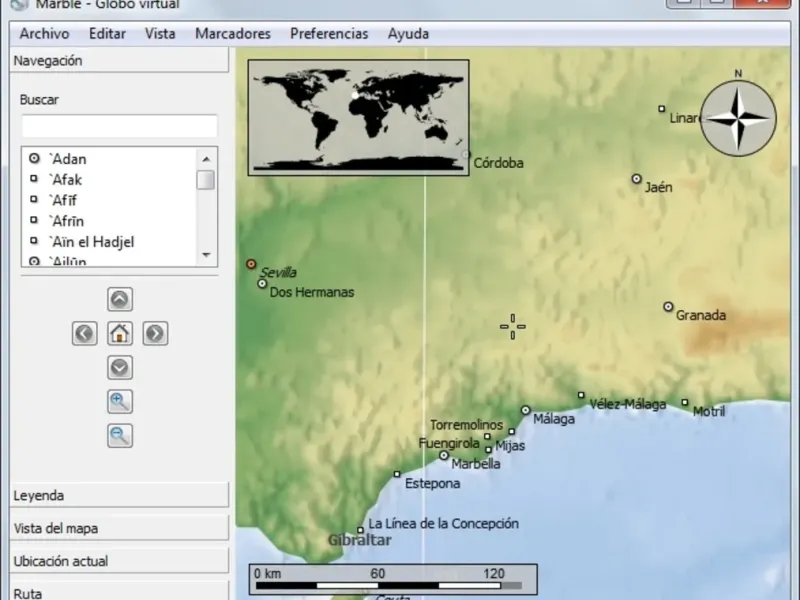The width and height of the screenshot is (800, 600).
Task: Select `Aïn el Hadjel in the list
Action: pyautogui.click(x=109, y=241)
